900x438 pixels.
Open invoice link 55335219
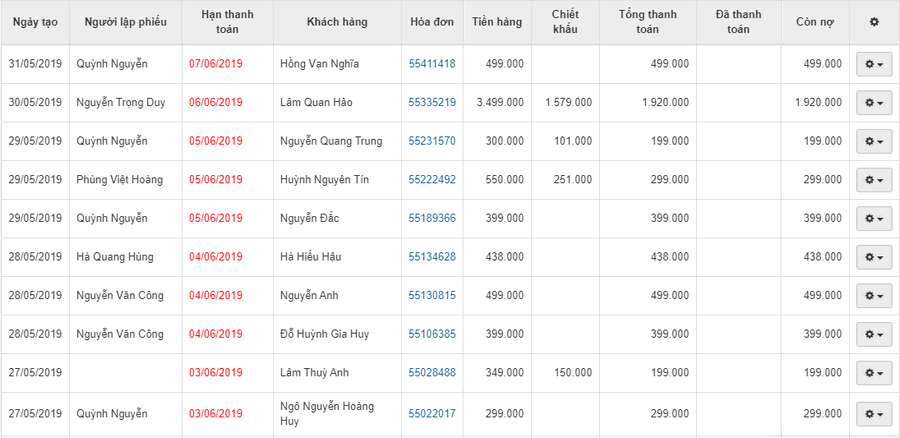click(432, 103)
